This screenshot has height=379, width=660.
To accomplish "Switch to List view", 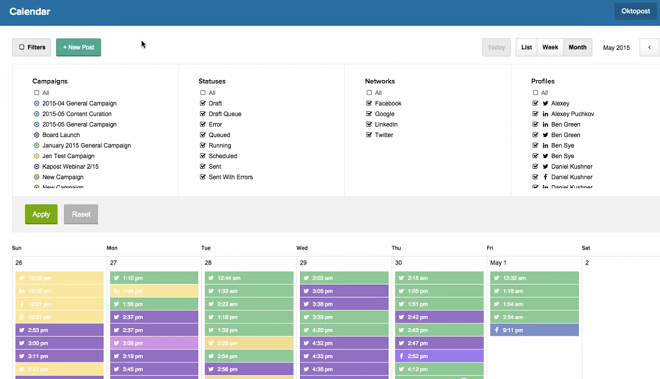I will (x=527, y=47).
